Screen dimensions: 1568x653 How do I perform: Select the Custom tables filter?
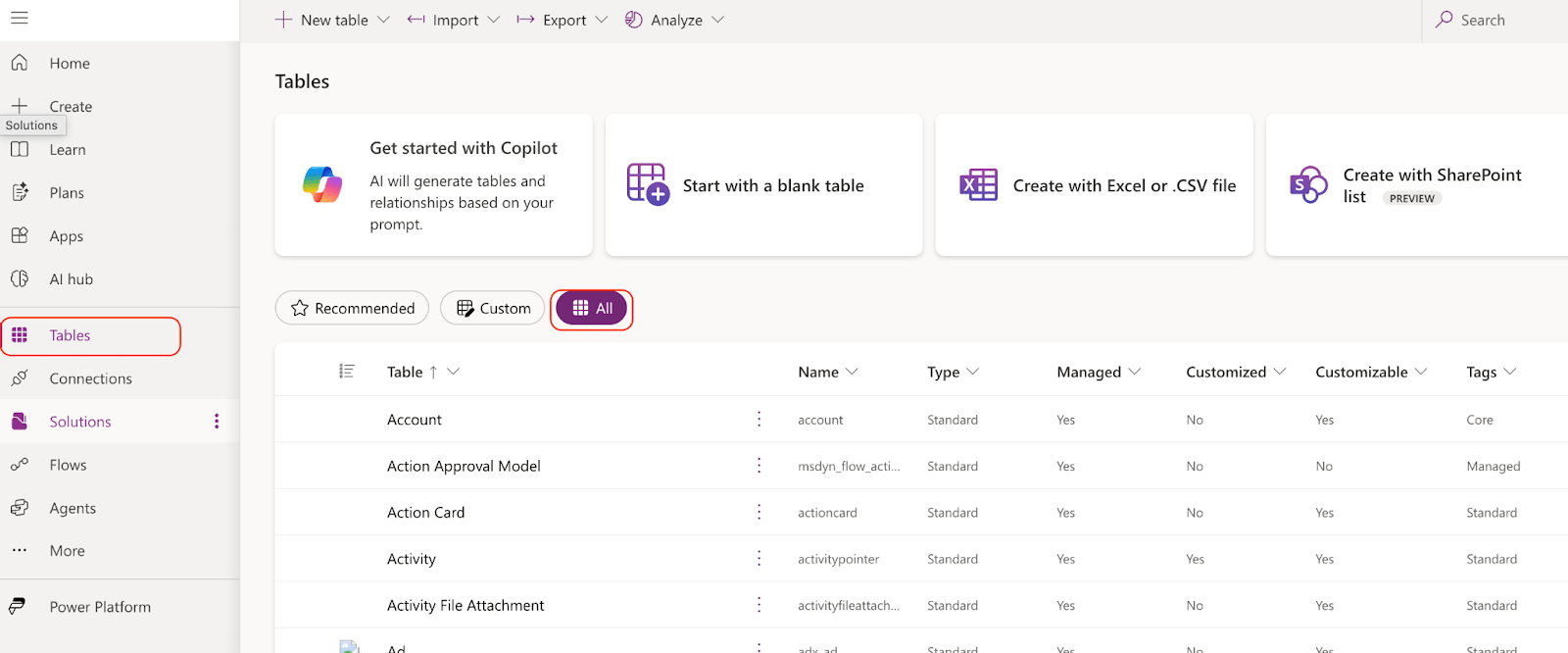click(x=493, y=308)
